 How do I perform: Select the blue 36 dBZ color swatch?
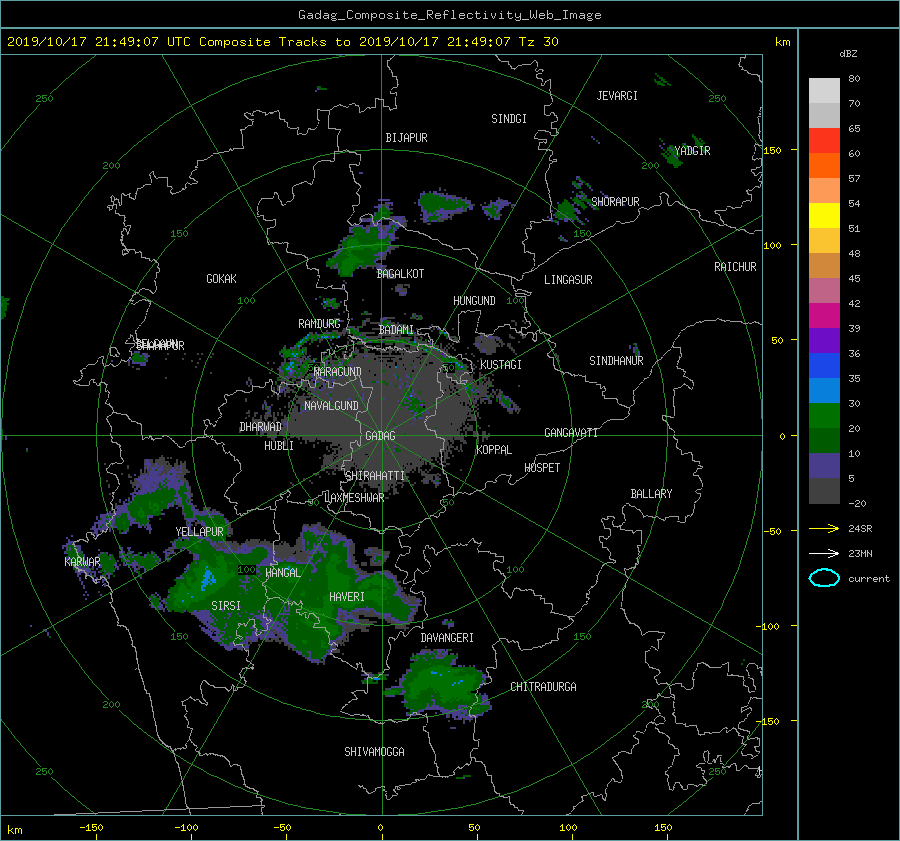[x=824, y=365]
